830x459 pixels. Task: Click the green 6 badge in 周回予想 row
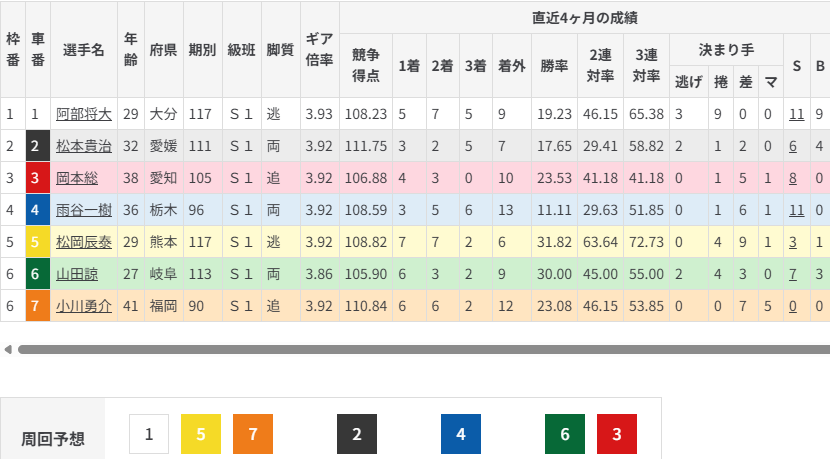(x=565, y=434)
